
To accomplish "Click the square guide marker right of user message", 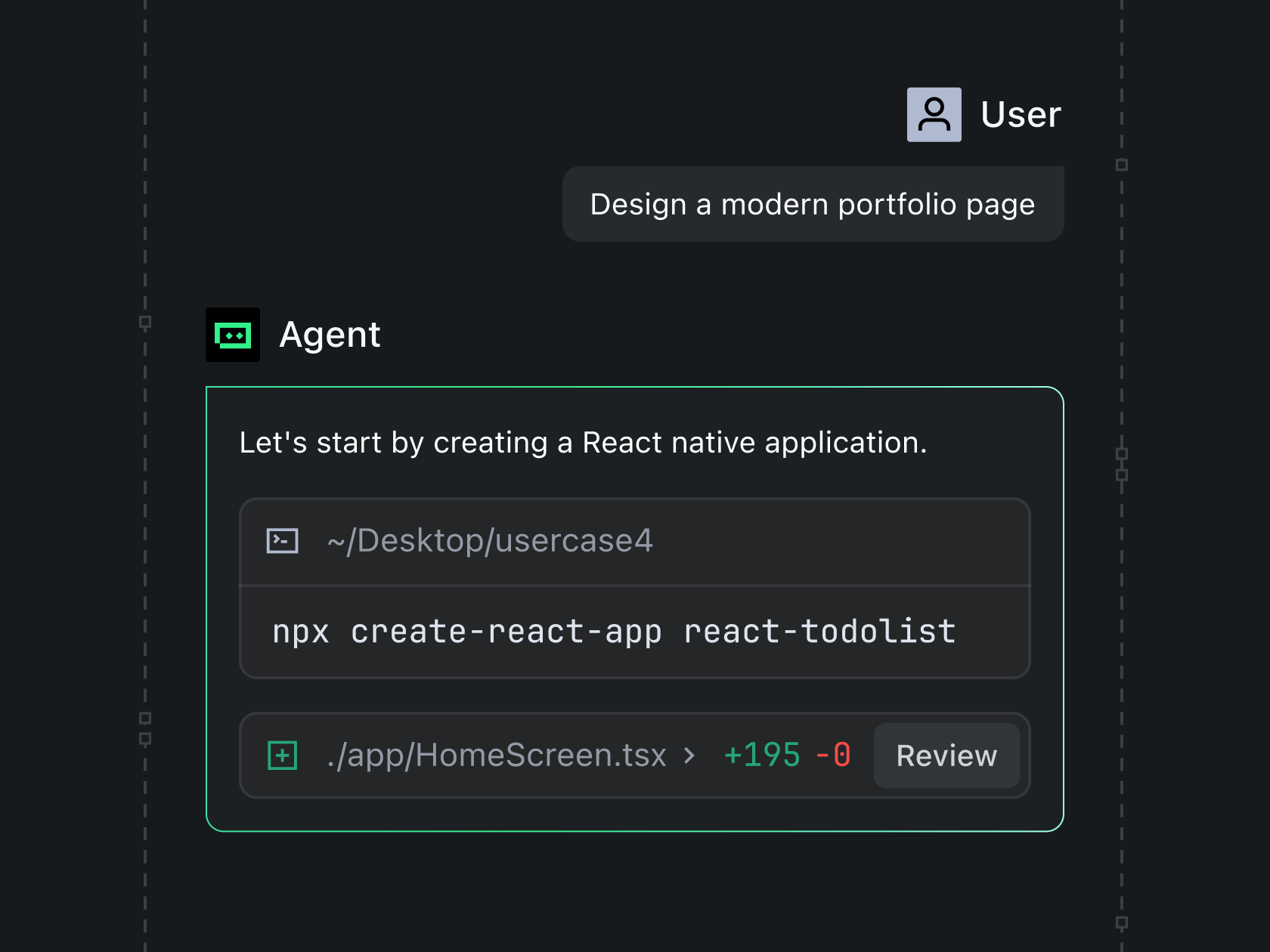I will click(x=1122, y=165).
